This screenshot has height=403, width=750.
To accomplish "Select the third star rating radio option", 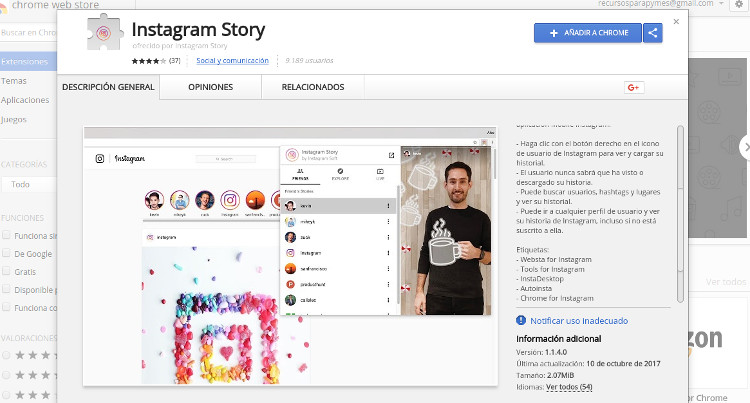I will point(6,395).
